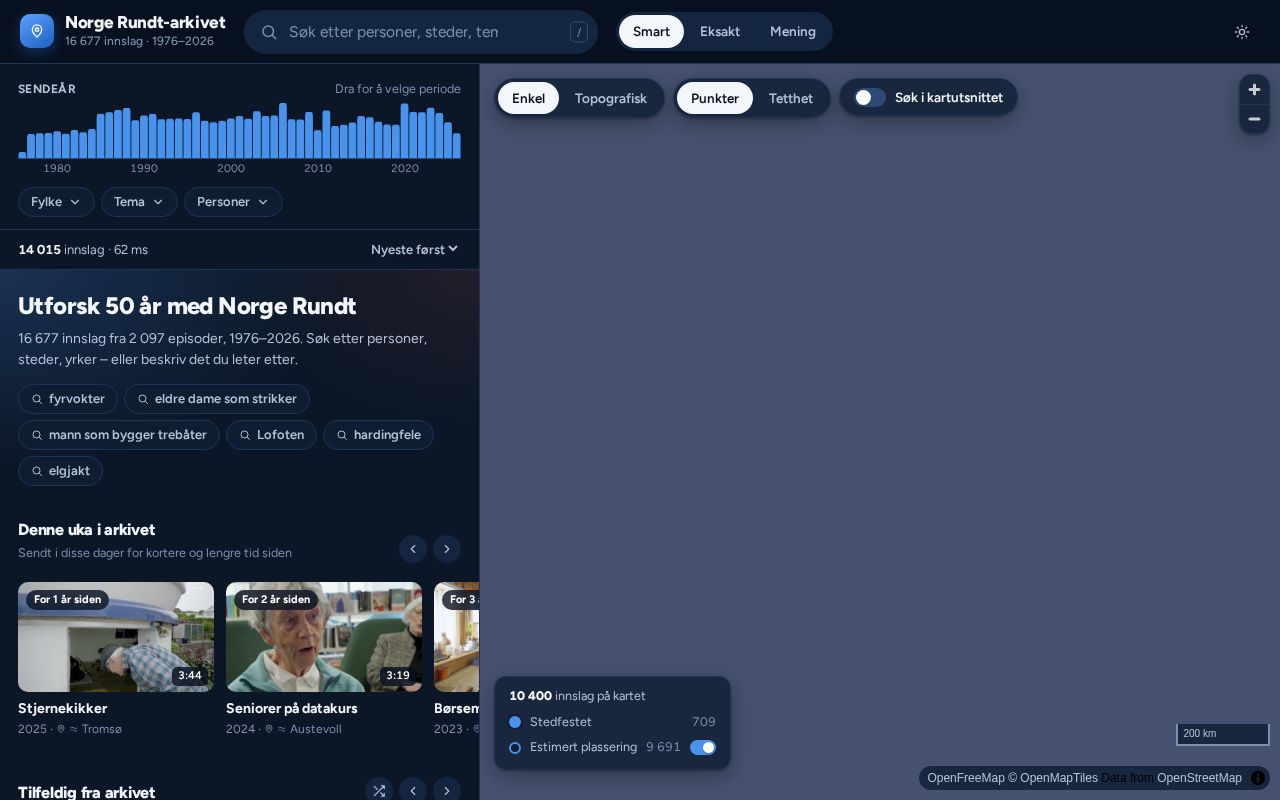Click the year histogram bar above 2020
Screen dimensions: 1280x800
pyautogui.click(x=405, y=131)
